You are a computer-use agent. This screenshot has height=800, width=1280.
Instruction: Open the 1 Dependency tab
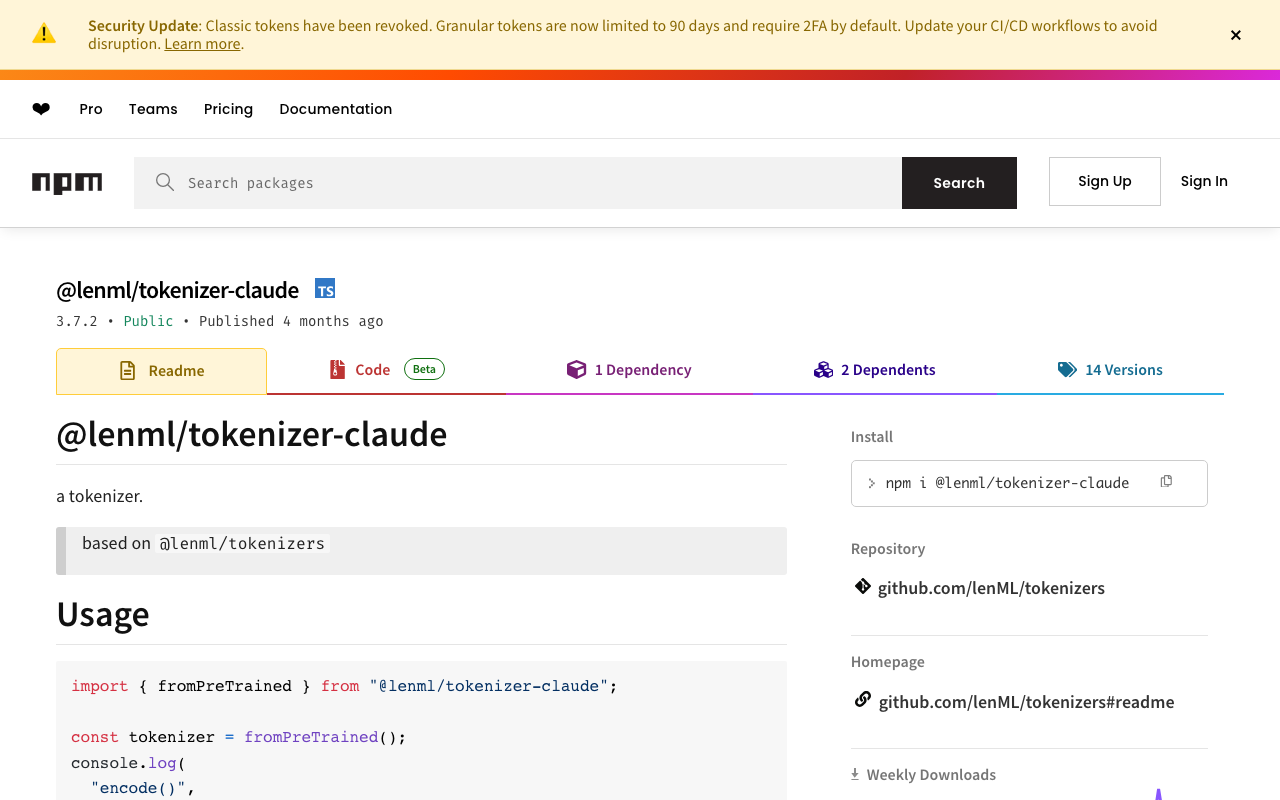(x=629, y=370)
